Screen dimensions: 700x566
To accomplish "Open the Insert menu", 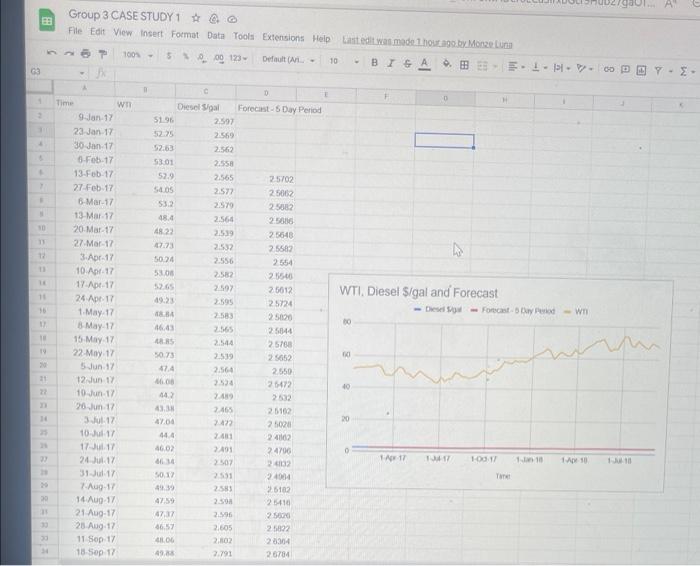I will 151,33.
